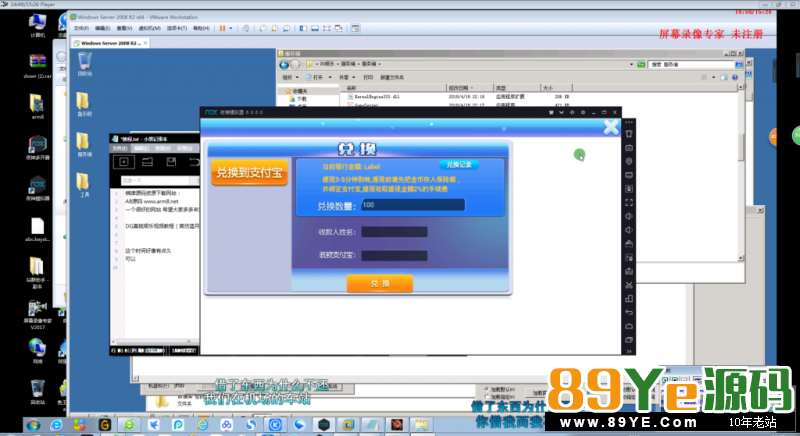Close the exchange dialog with the big X

pyautogui.click(x=611, y=127)
